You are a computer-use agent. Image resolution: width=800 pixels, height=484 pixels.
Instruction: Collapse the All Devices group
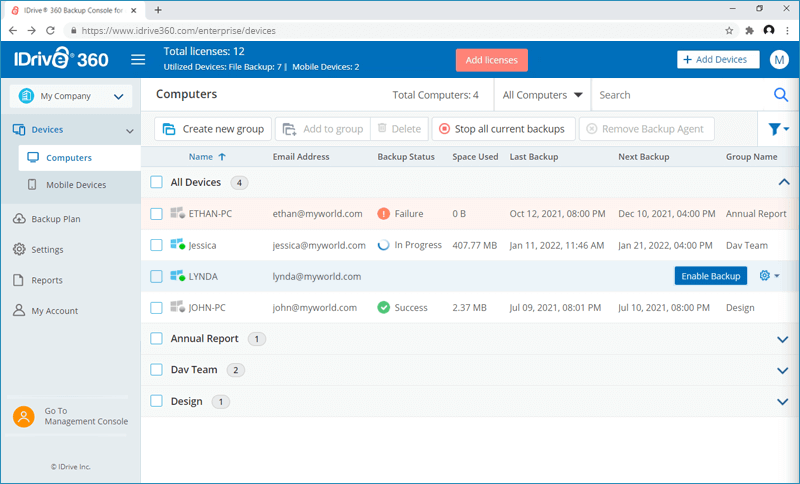784,182
